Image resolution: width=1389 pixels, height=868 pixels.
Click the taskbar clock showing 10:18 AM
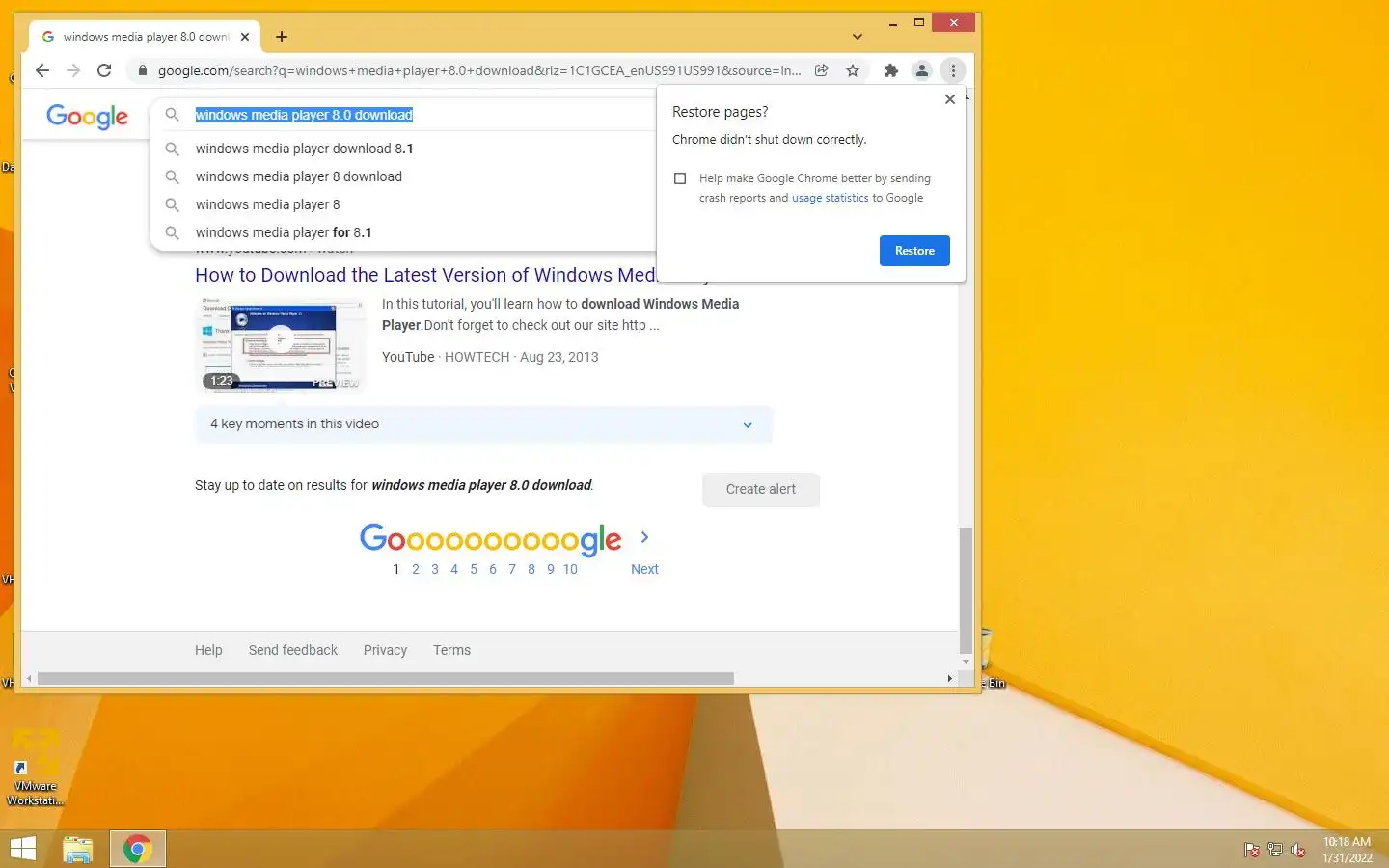pos(1347,849)
